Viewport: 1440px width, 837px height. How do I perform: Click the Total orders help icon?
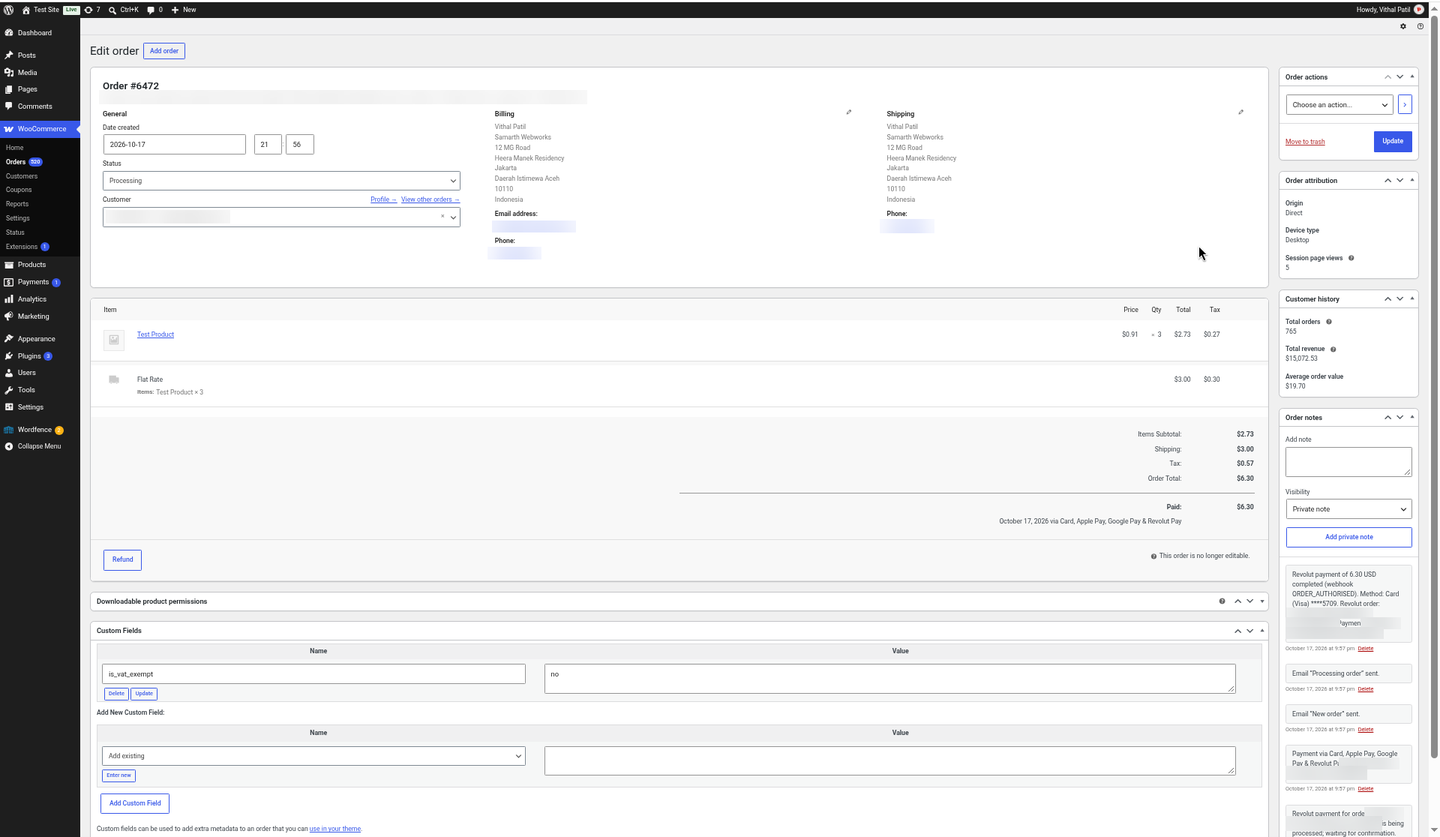1329,322
